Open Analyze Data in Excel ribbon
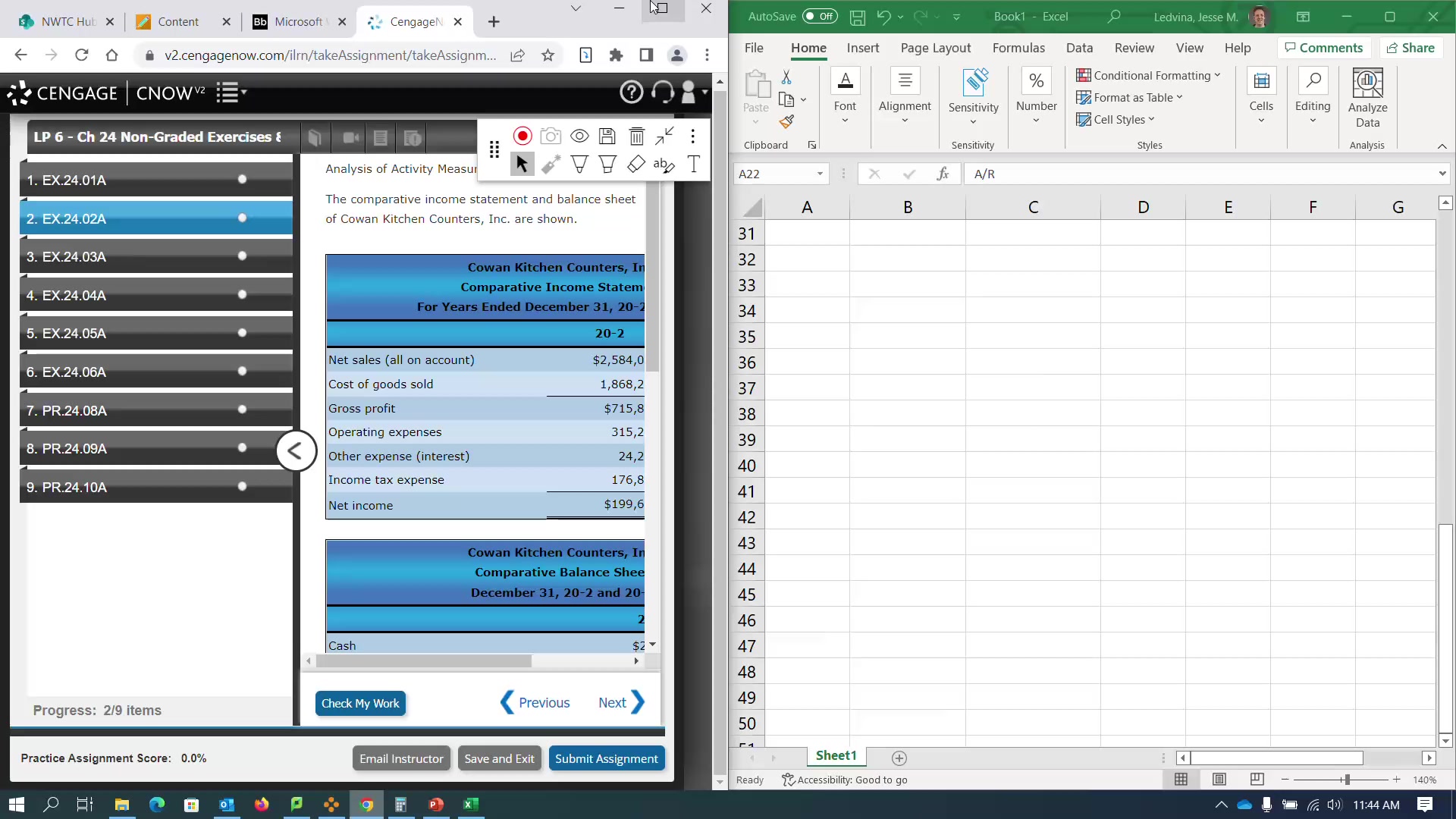The image size is (1456, 819). click(1367, 99)
